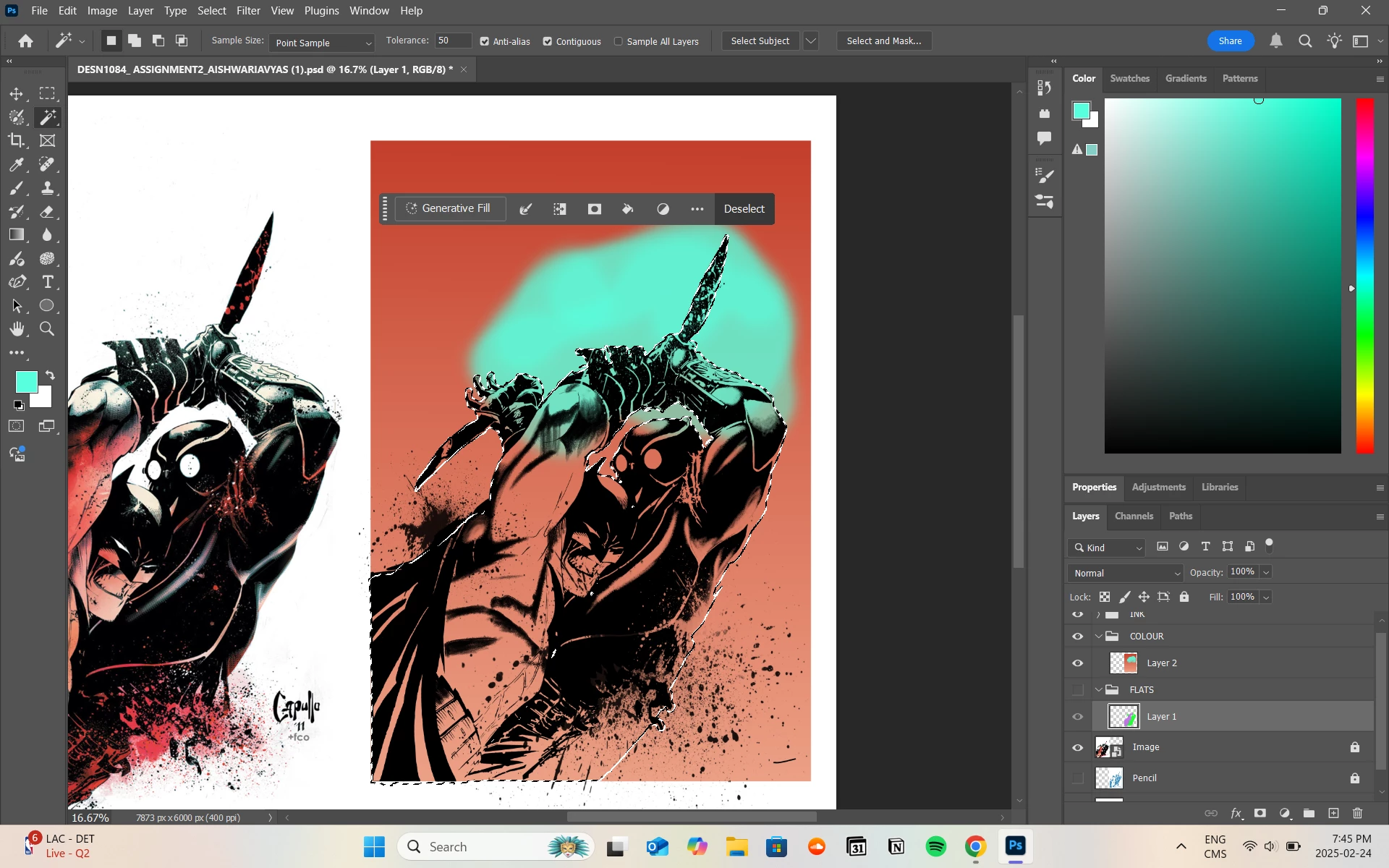The height and width of the screenshot is (868, 1389).
Task: Click the Deselect button
Action: pyautogui.click(x=744, y=209)
